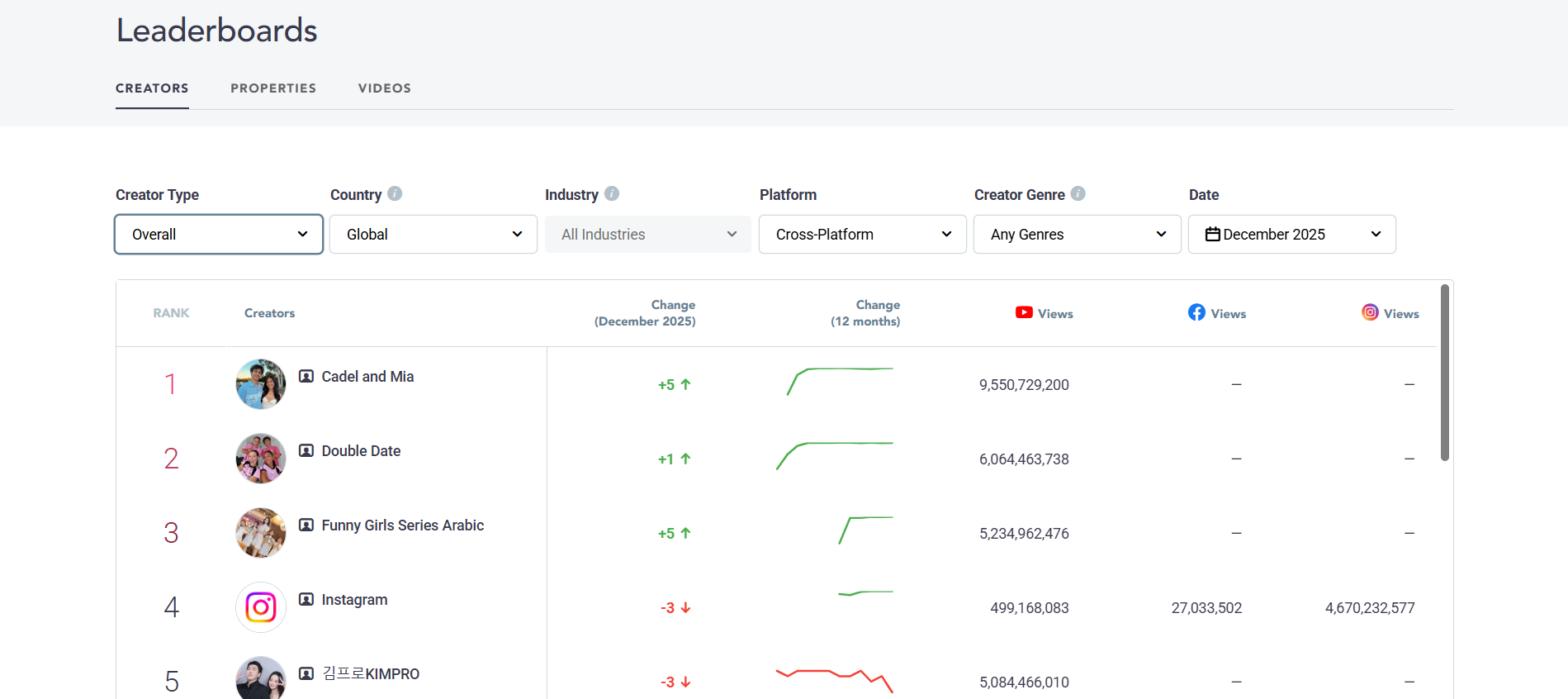
Task: Click the YouTube views value 499,168,083
Action: (1030, 608)
